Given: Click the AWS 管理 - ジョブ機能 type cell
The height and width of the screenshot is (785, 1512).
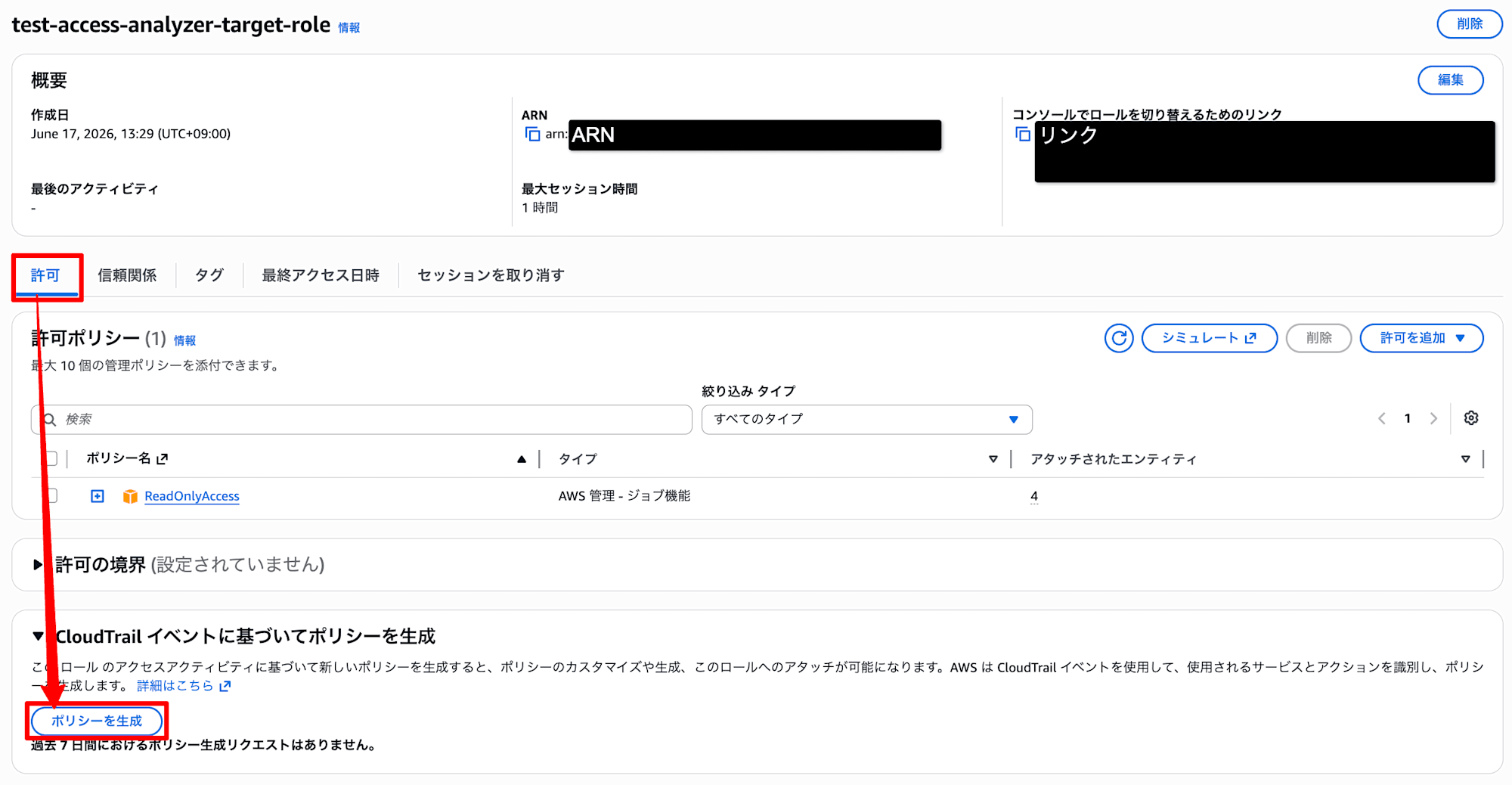Looking at the screenshot, I should (x=624, y=496).
